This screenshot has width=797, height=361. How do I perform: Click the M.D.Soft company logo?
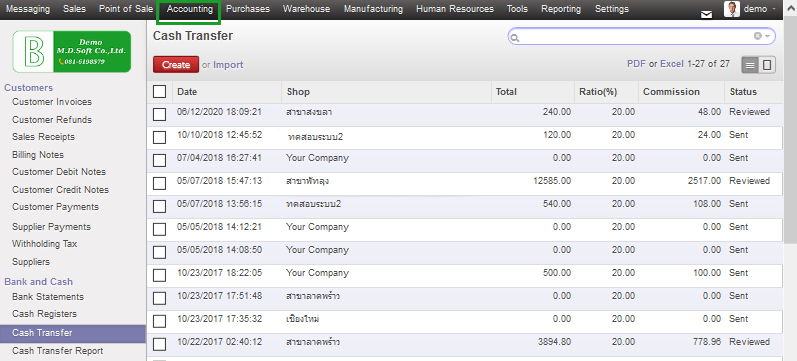tap(72, 51)
